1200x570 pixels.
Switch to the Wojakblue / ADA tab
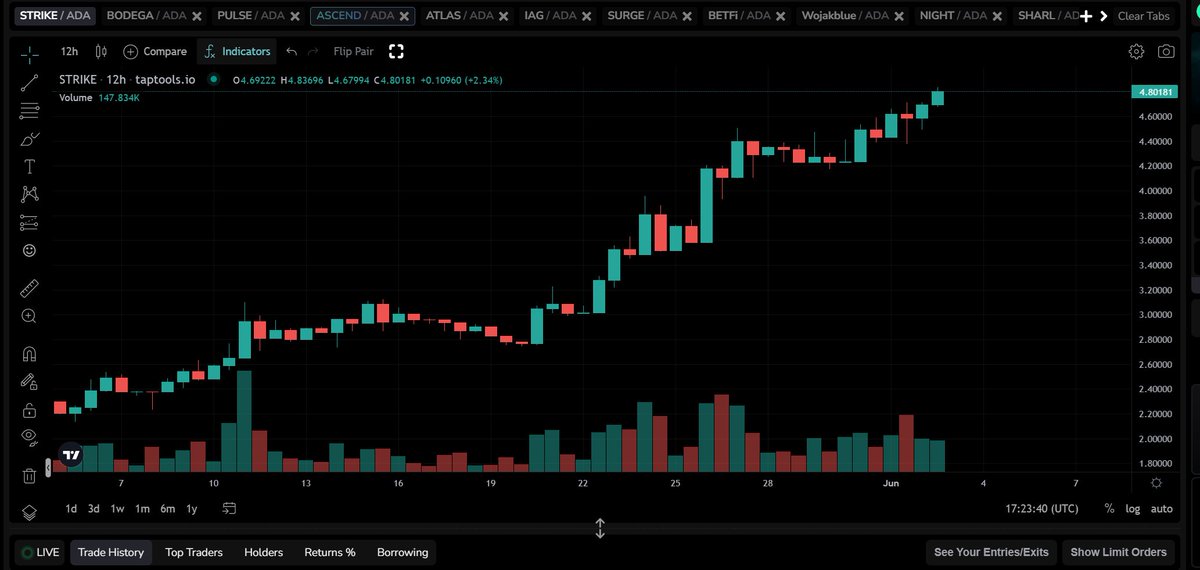[x=845, y=16]
